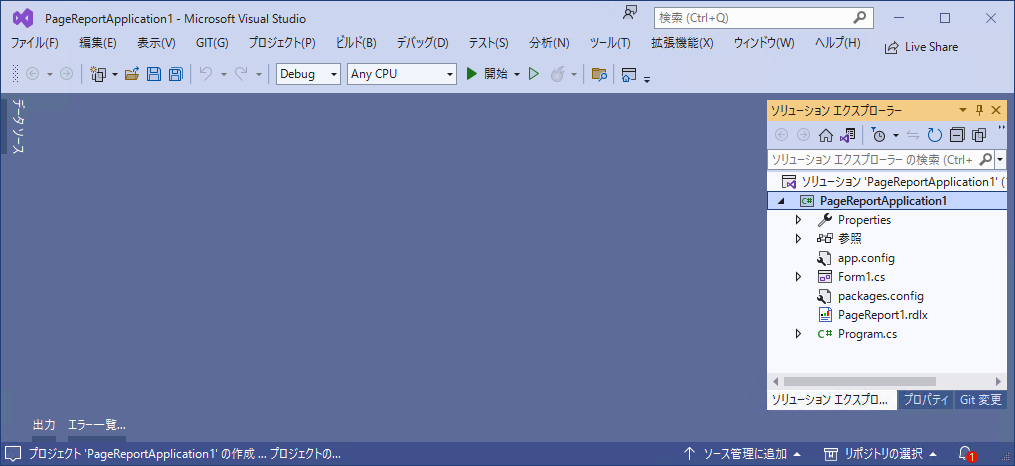Viewport: 1015px width, 466px height.
Task: Click the Find in Files folder icon
Action: (599, 74)
